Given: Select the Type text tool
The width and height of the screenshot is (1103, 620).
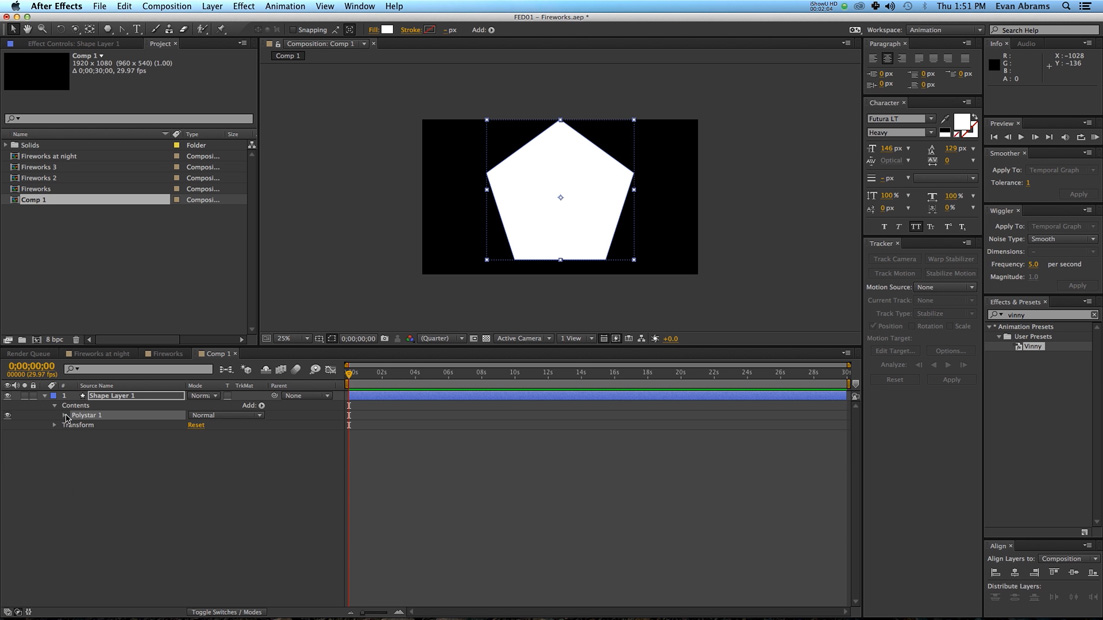Looking at the screenshot, I should (x=137, y=30).
